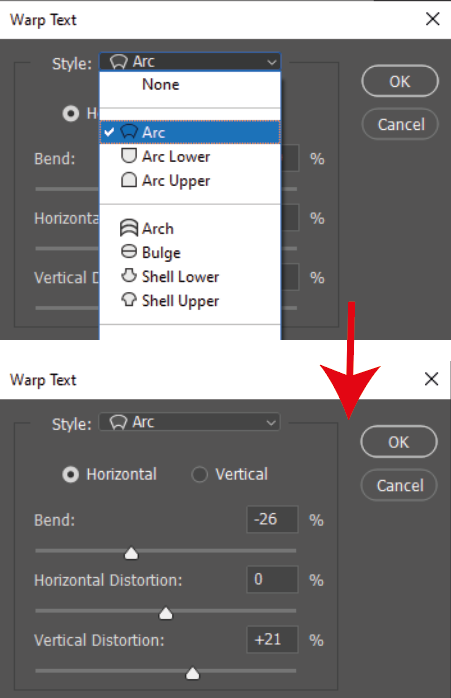
Task: Enable the Vertical orientation radio button
Action: (199, 475)
